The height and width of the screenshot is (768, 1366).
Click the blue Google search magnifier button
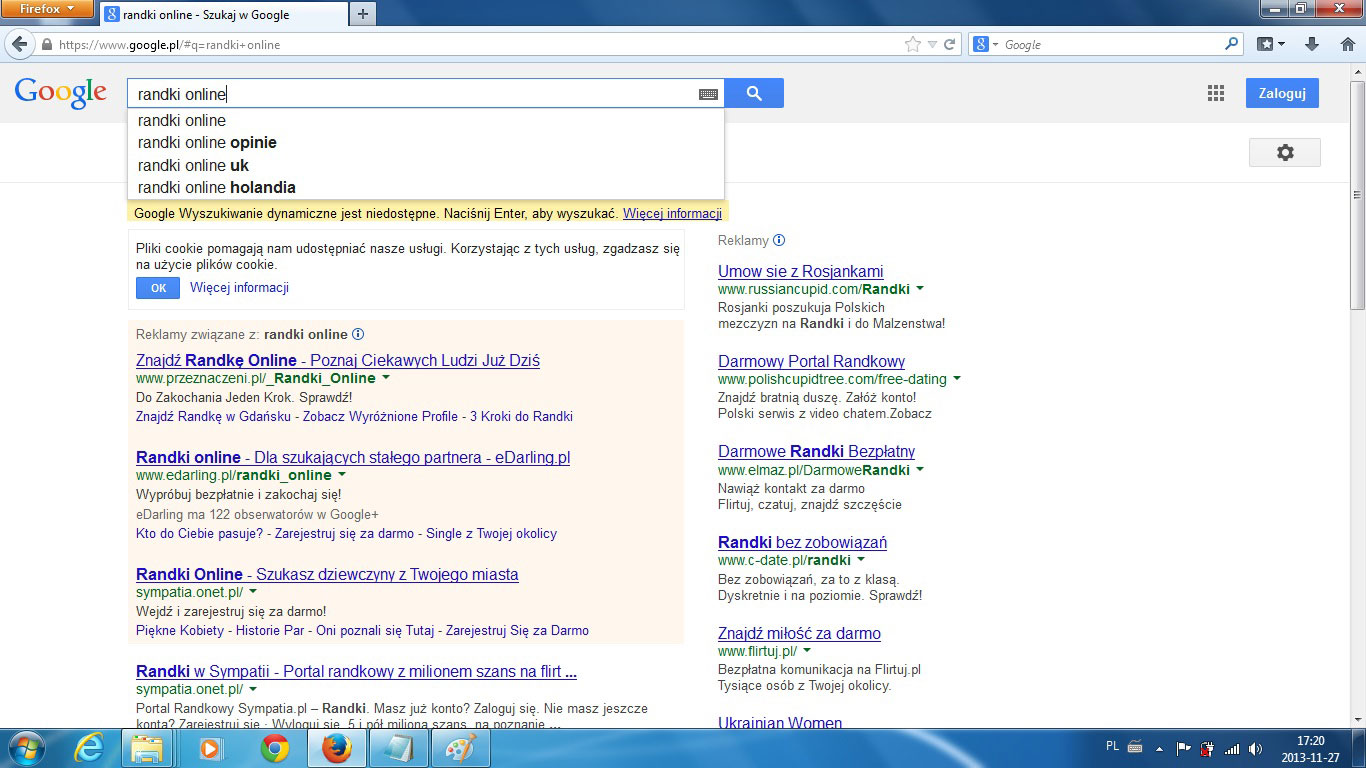click(754, 93)
